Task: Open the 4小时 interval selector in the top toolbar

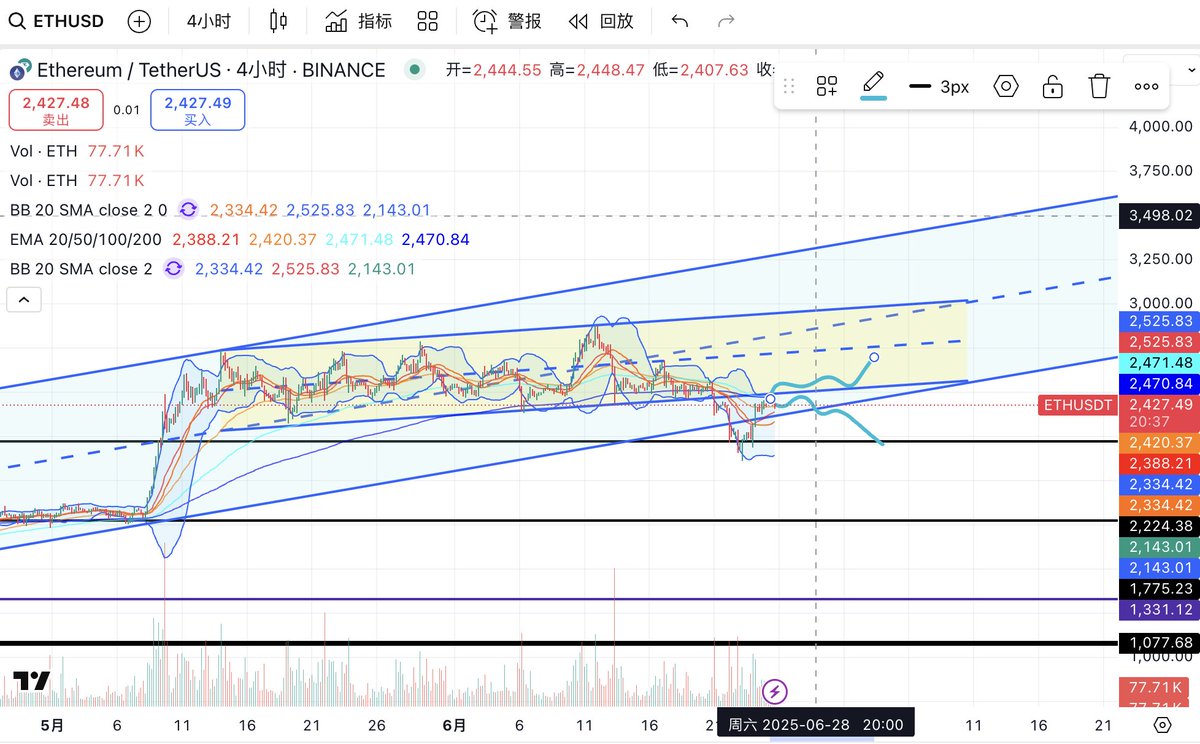Action: coord(209,21)
